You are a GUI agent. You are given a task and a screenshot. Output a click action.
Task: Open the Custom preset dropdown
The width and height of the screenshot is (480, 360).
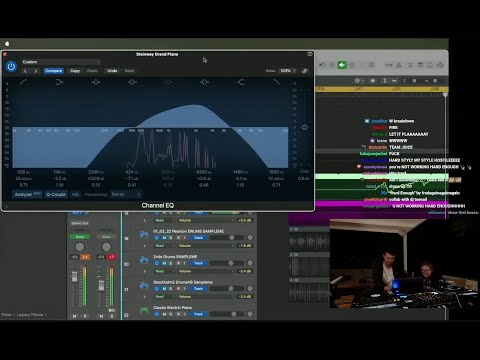click(x=61, y=62)
